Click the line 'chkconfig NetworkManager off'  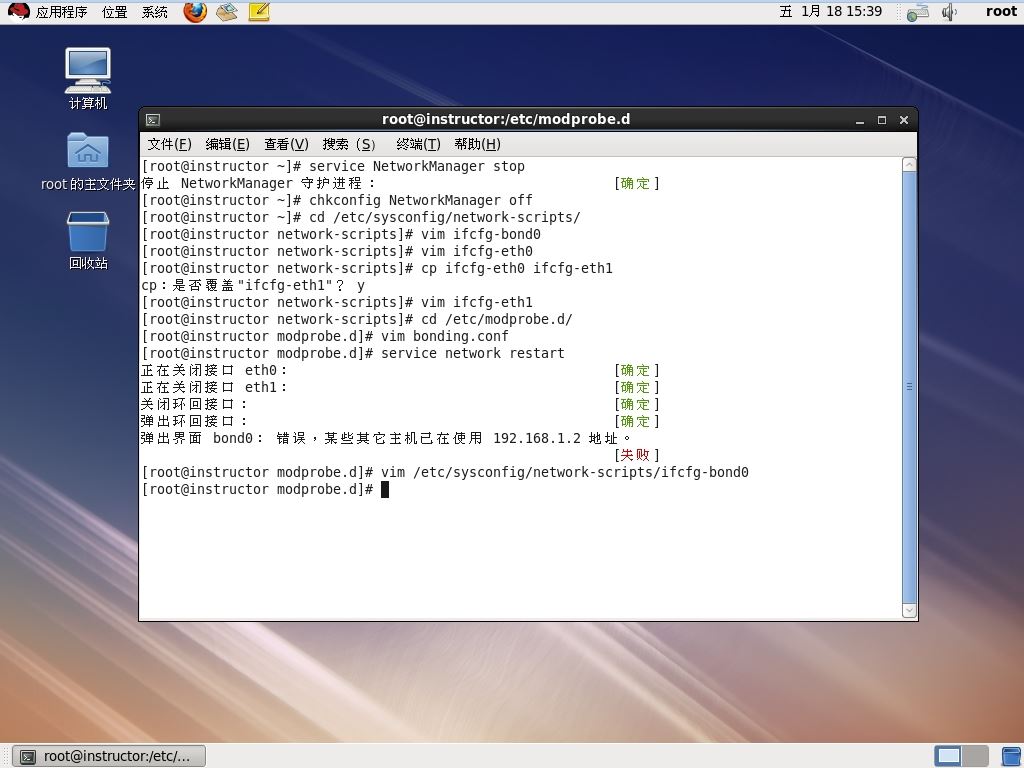coord(421,200)
